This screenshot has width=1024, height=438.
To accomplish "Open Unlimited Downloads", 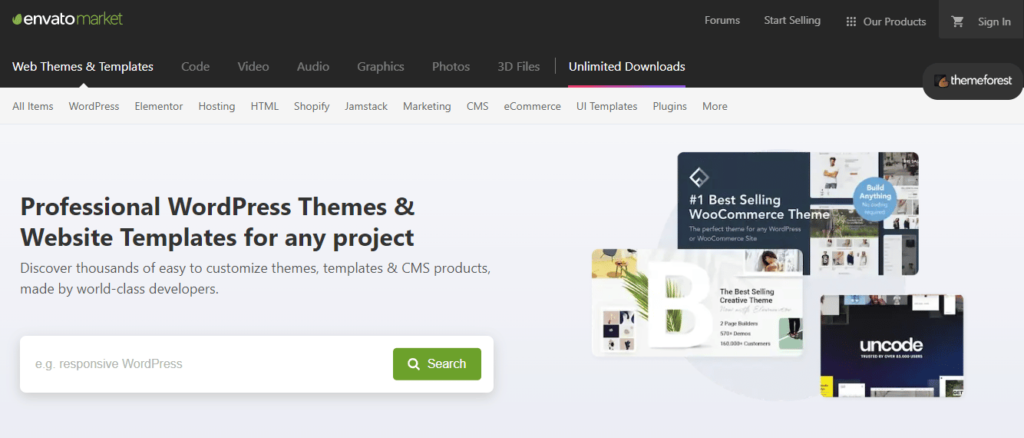I will point(627,67).
